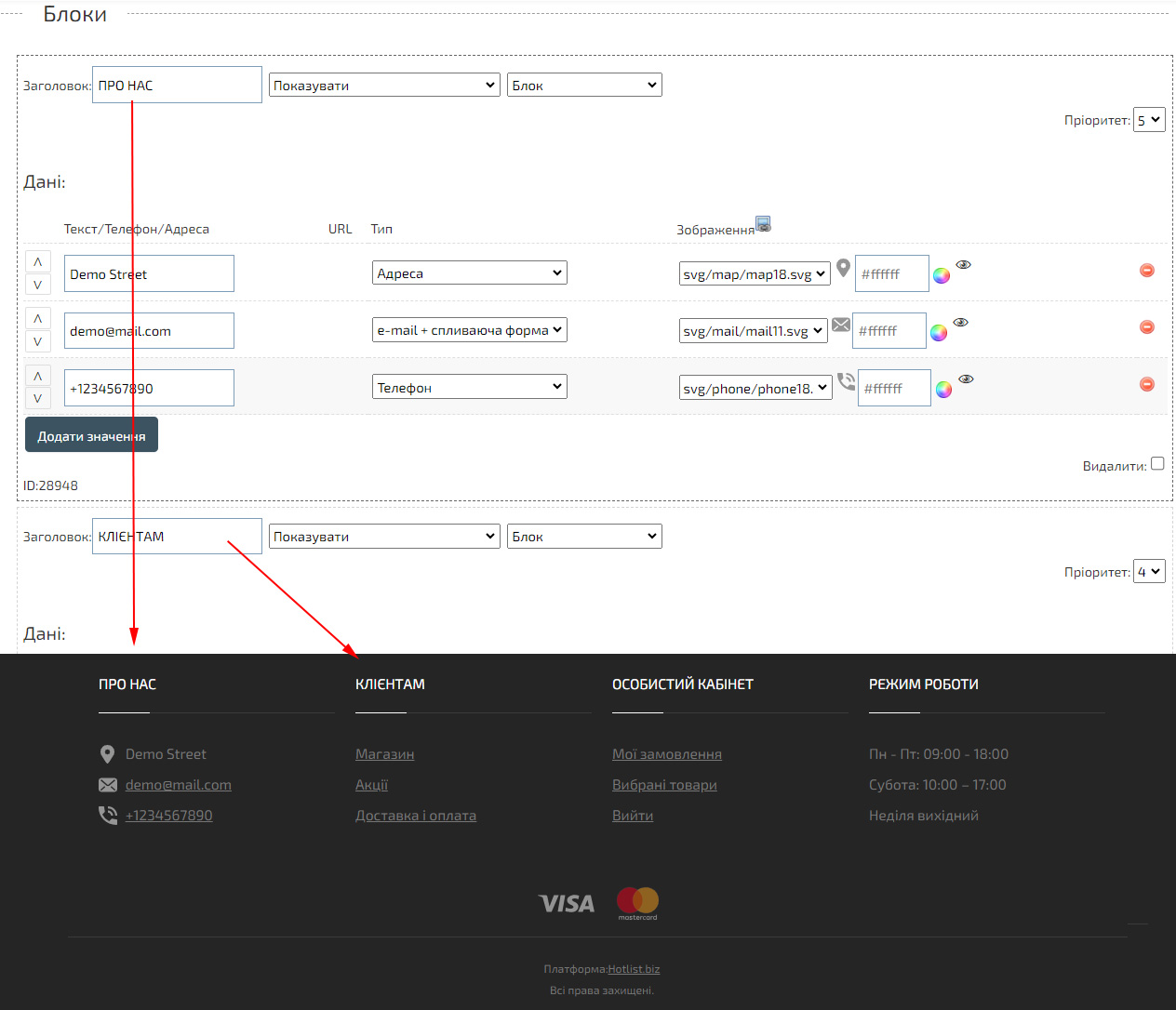
Task: Move Demo Street row up with arrow
Action: pos(37,262)
